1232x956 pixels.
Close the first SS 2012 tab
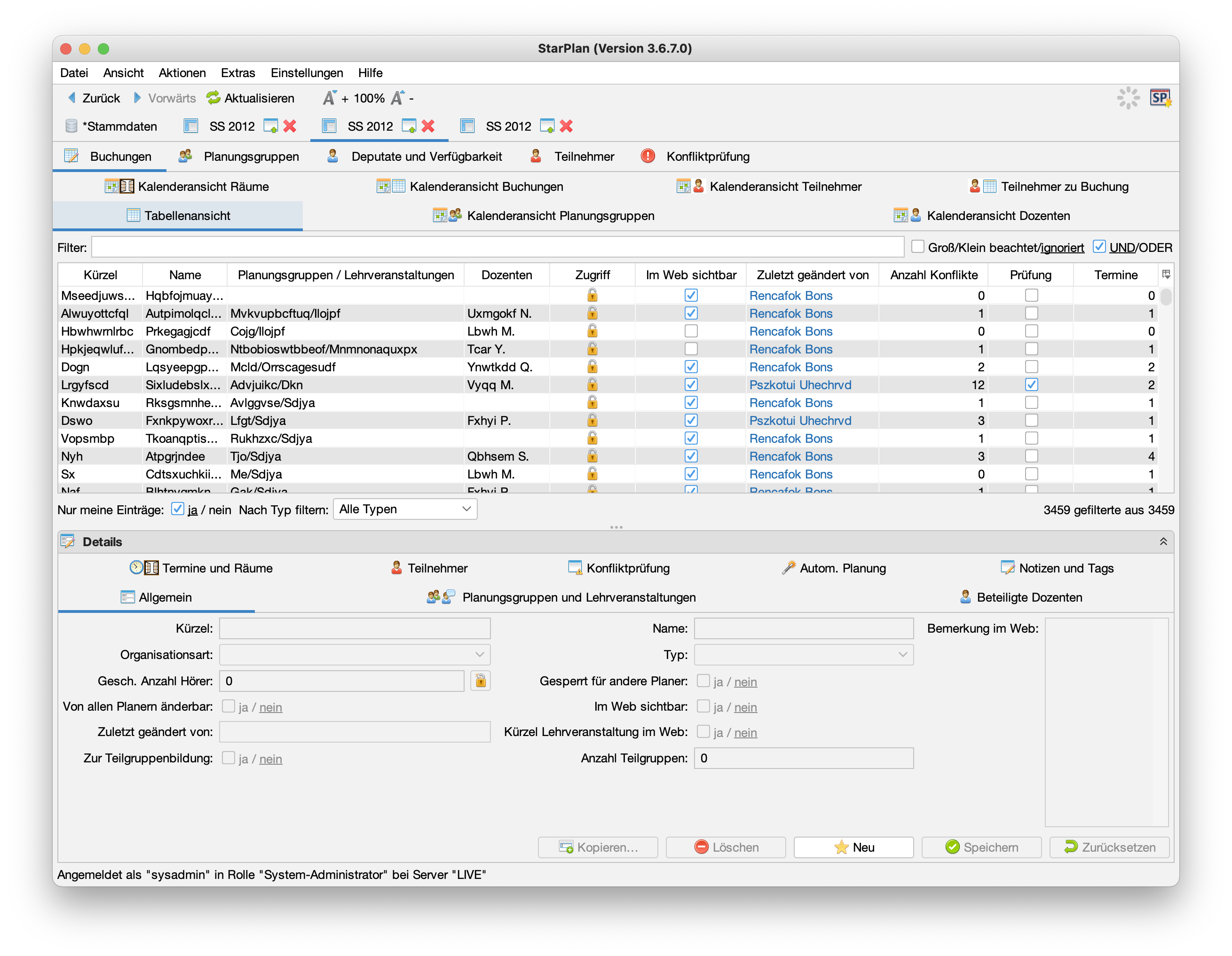point(290,126)
